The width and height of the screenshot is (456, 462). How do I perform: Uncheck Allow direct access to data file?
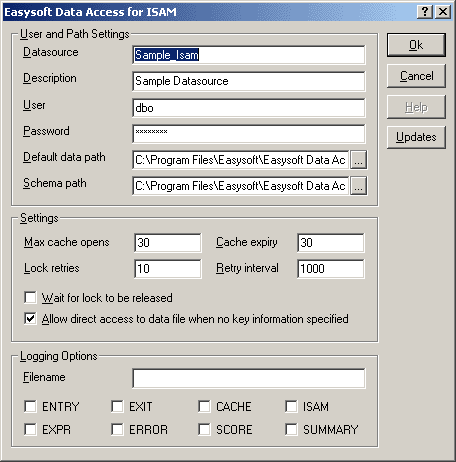30,318
